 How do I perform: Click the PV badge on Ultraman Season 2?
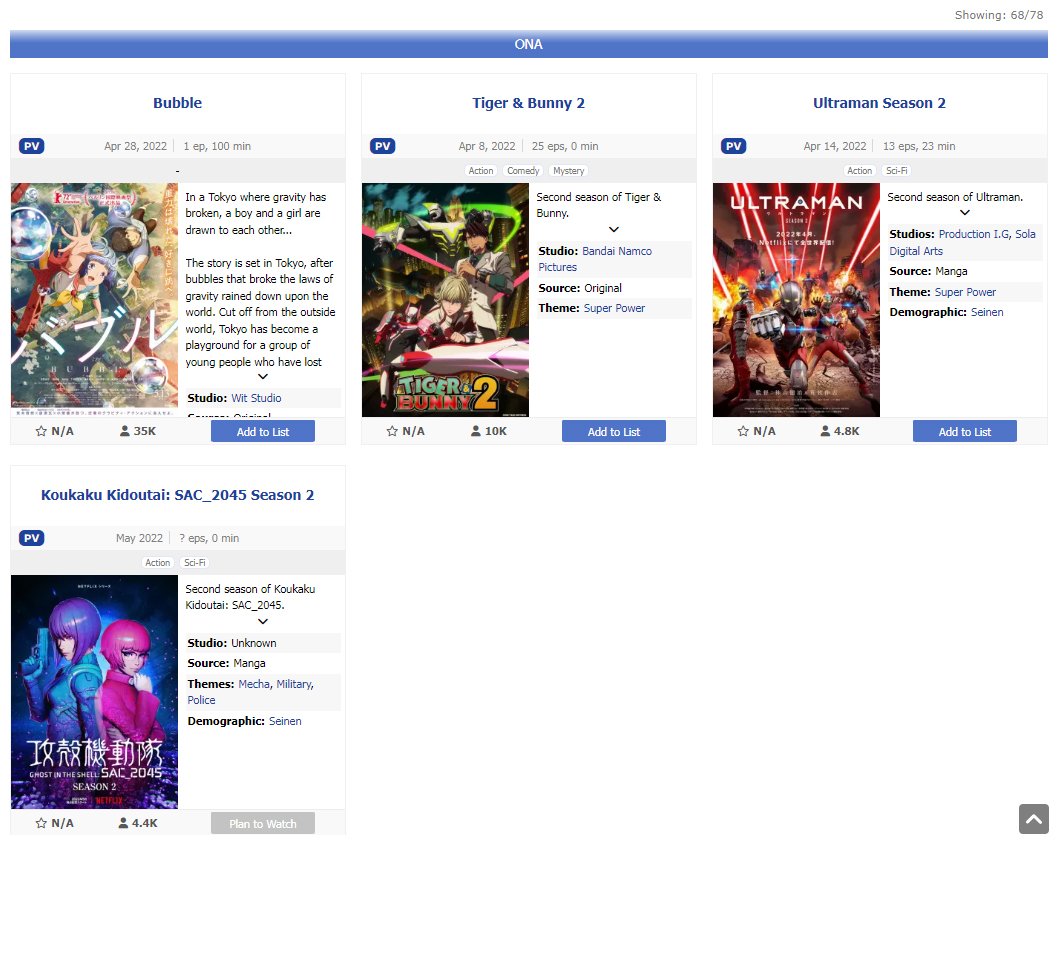coord(733,146)
